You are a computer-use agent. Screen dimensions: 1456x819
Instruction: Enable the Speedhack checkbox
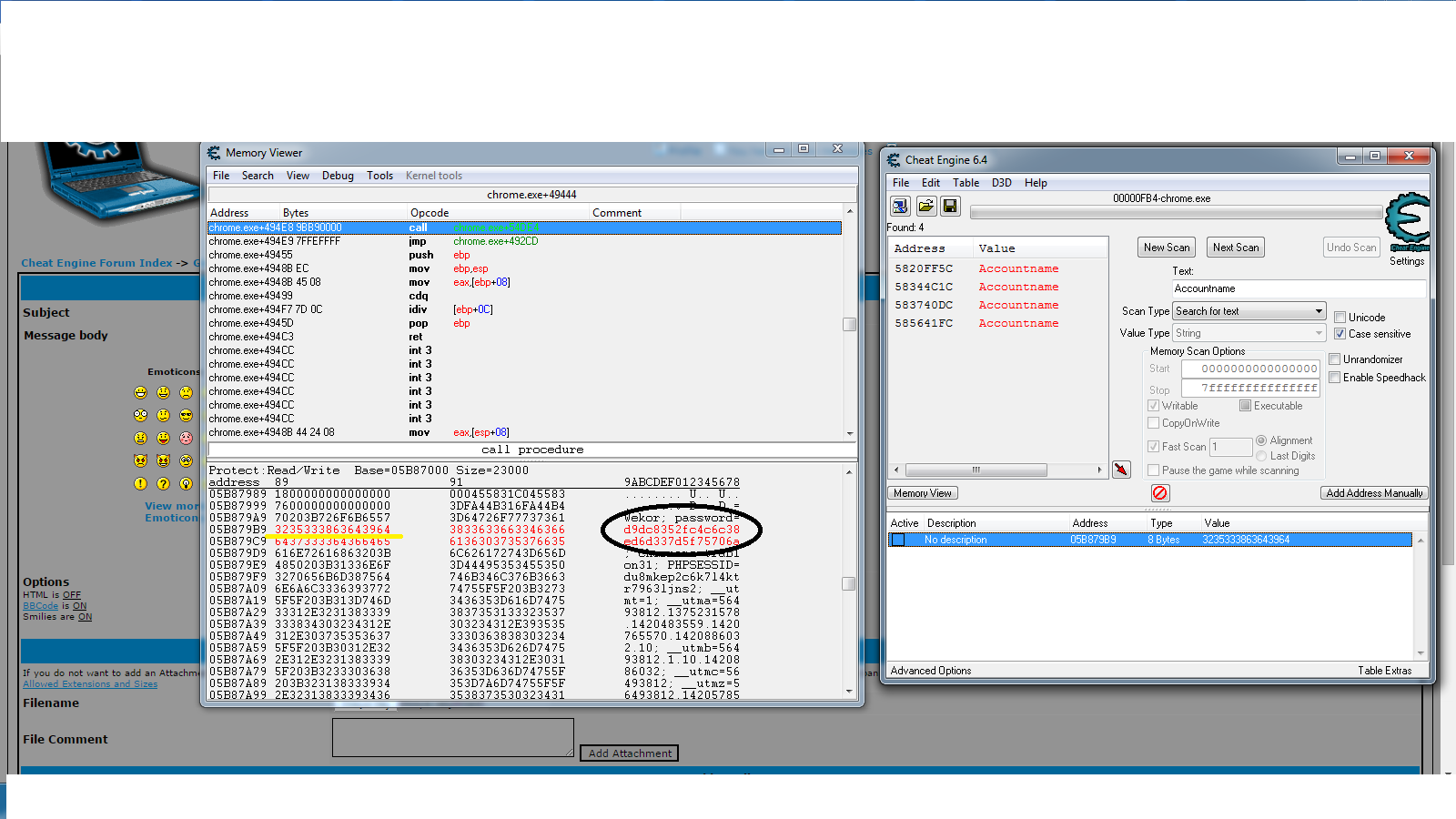point(1335,378)
